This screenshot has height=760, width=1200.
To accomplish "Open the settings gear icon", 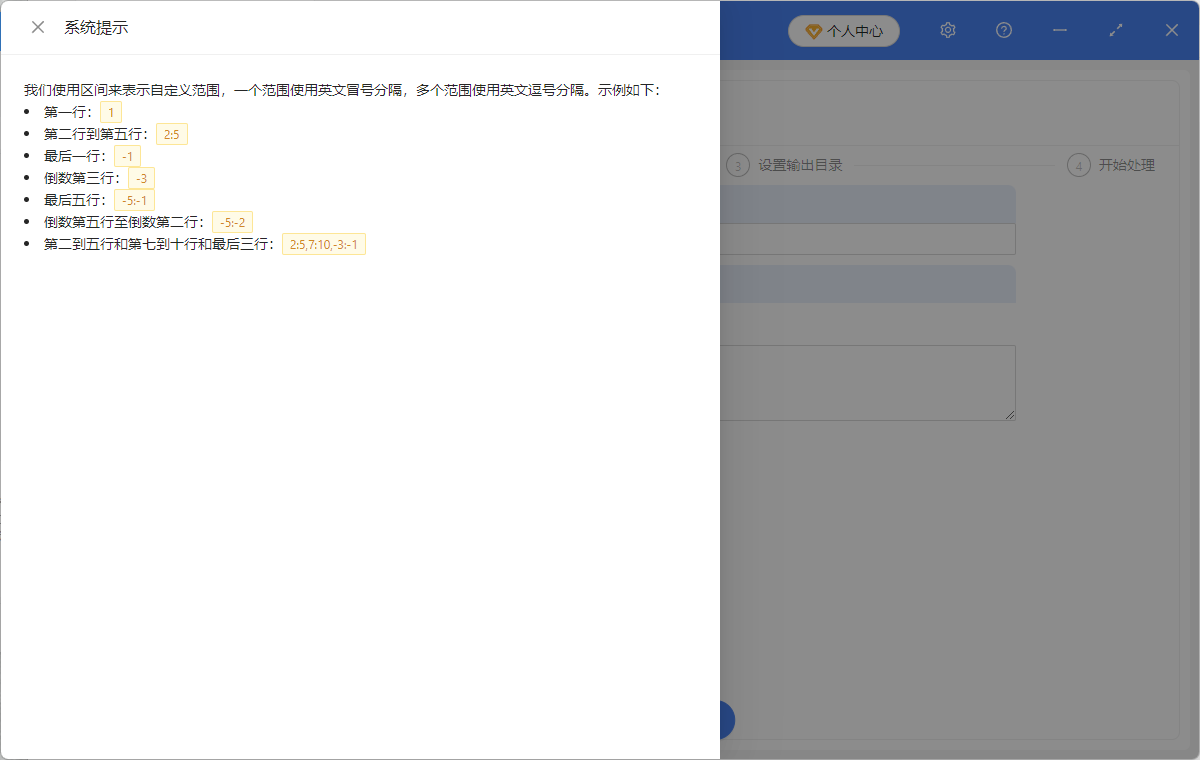I will pyautogui.click(x=947, y=30).
